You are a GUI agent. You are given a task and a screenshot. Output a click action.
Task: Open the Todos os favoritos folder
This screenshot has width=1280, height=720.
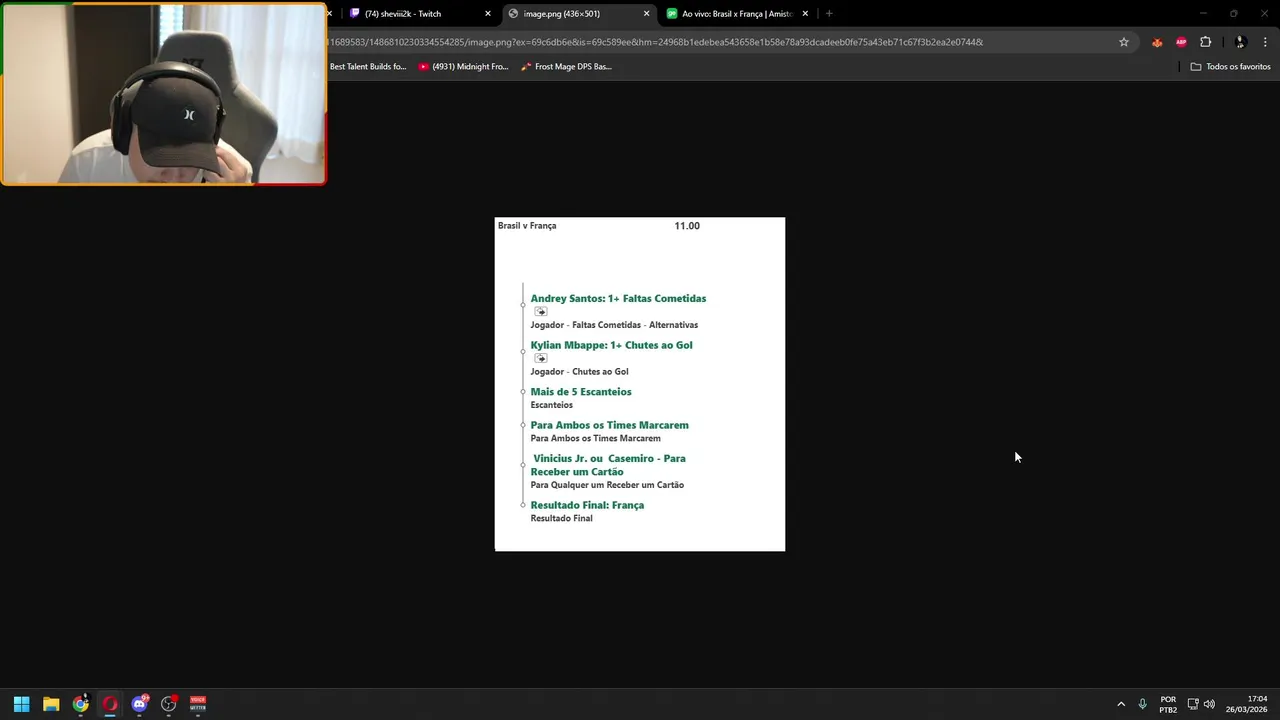tap(1230, 67)
